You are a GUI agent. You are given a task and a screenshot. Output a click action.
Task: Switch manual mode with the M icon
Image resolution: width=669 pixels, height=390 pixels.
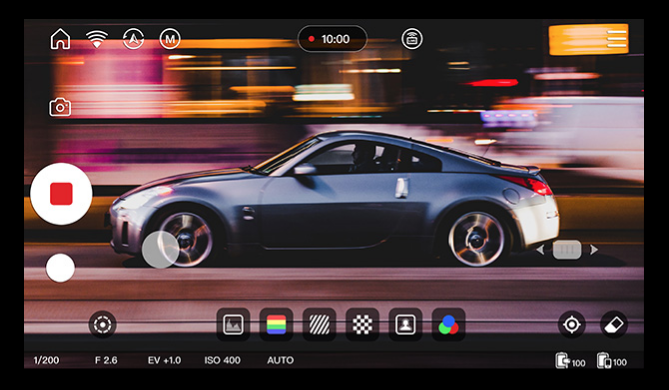click(170, 39)
